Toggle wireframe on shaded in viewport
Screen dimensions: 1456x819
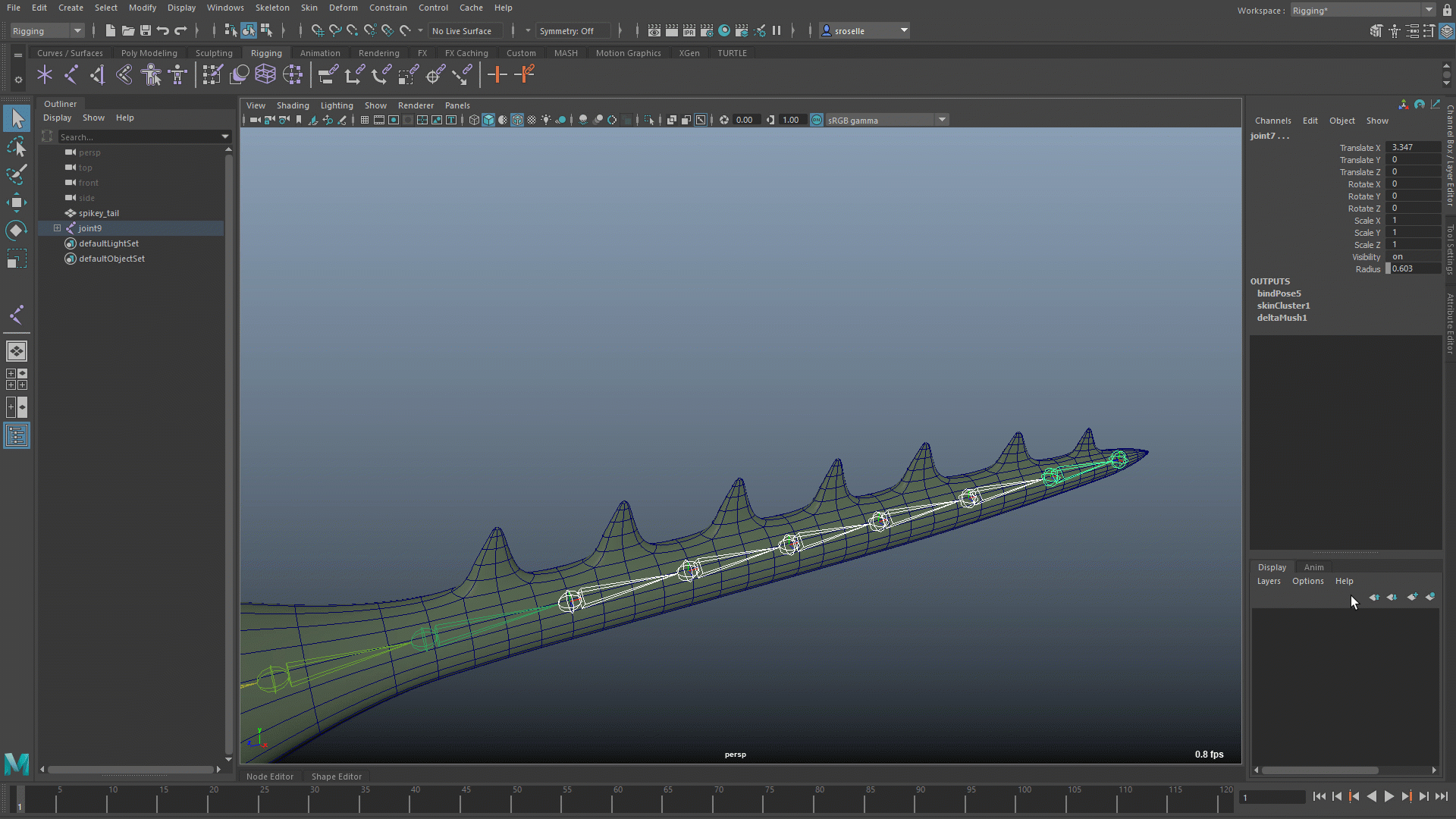pos(516,120)
